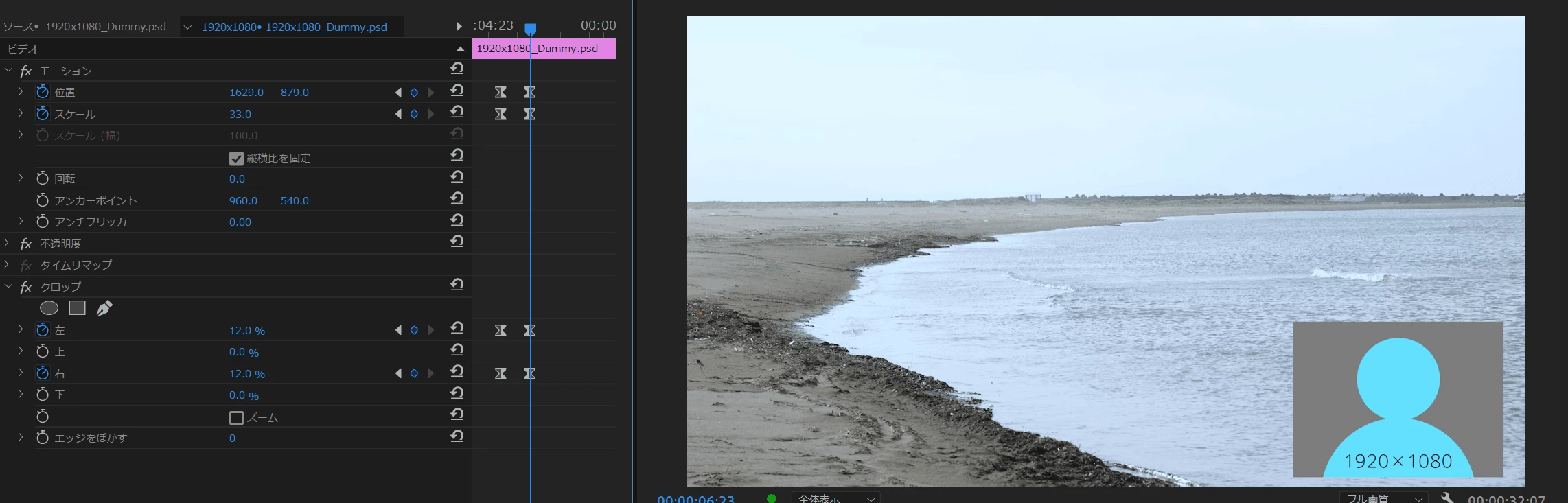Create a 4-point polygon mask for クロップ
This screenshot has height=503, width=1568.
pyautogui.click(x=77, y=308)
